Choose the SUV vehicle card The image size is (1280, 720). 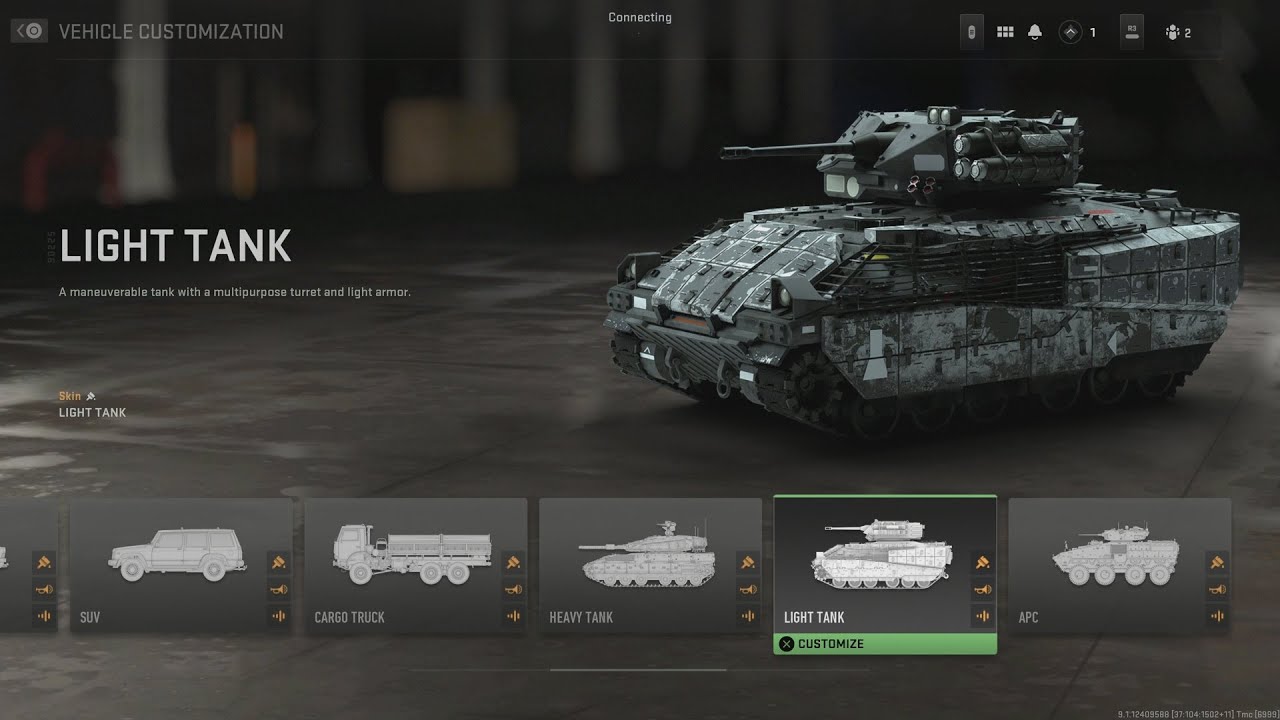click(181, 566)
